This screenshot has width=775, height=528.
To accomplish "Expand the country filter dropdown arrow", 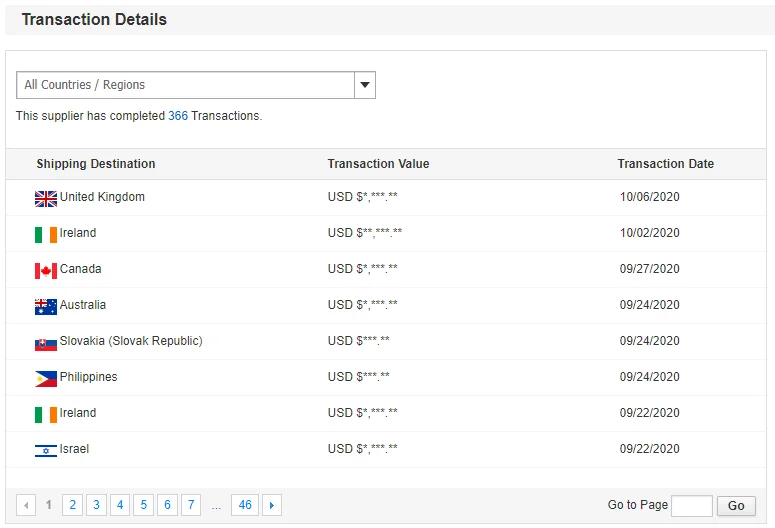I will tap(365, 85).
